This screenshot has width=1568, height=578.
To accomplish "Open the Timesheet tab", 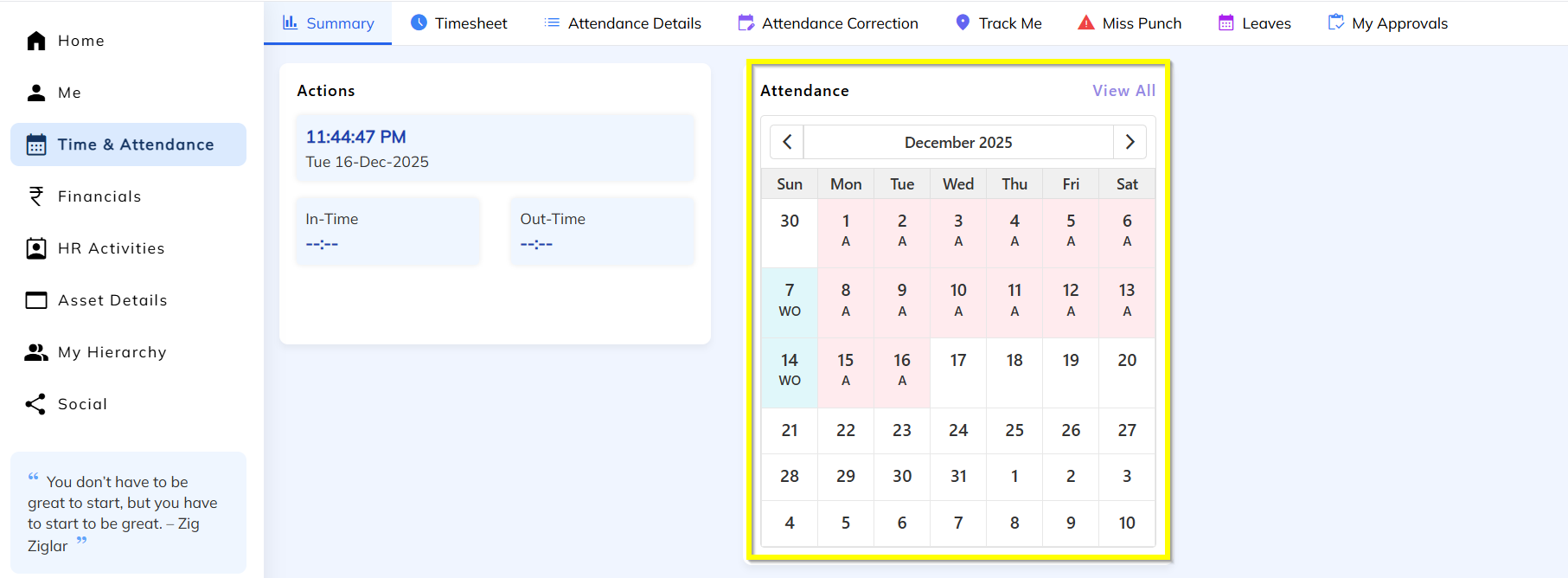I will coord(458,23).
